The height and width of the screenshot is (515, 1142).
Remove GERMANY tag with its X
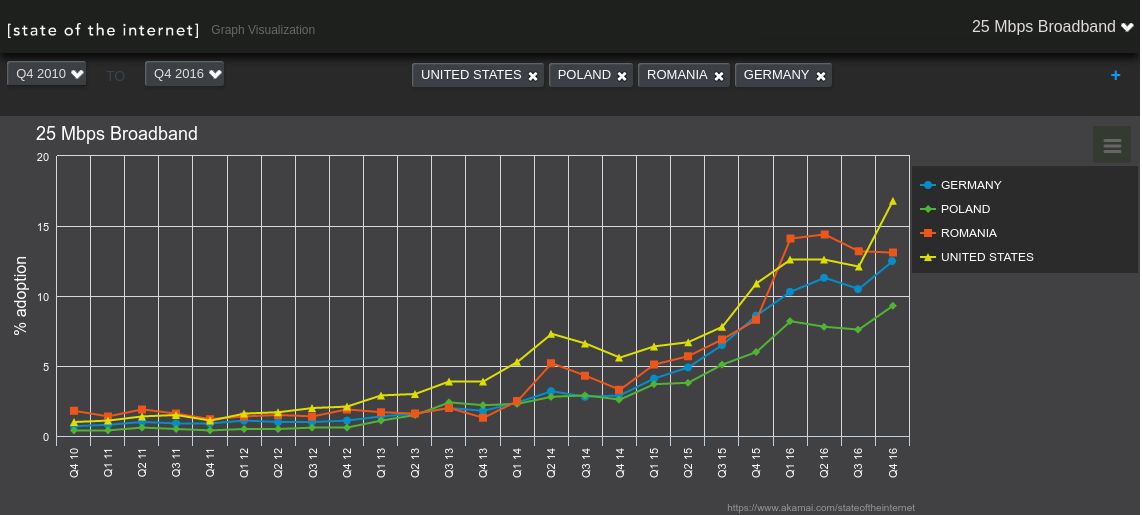(821, 76)
